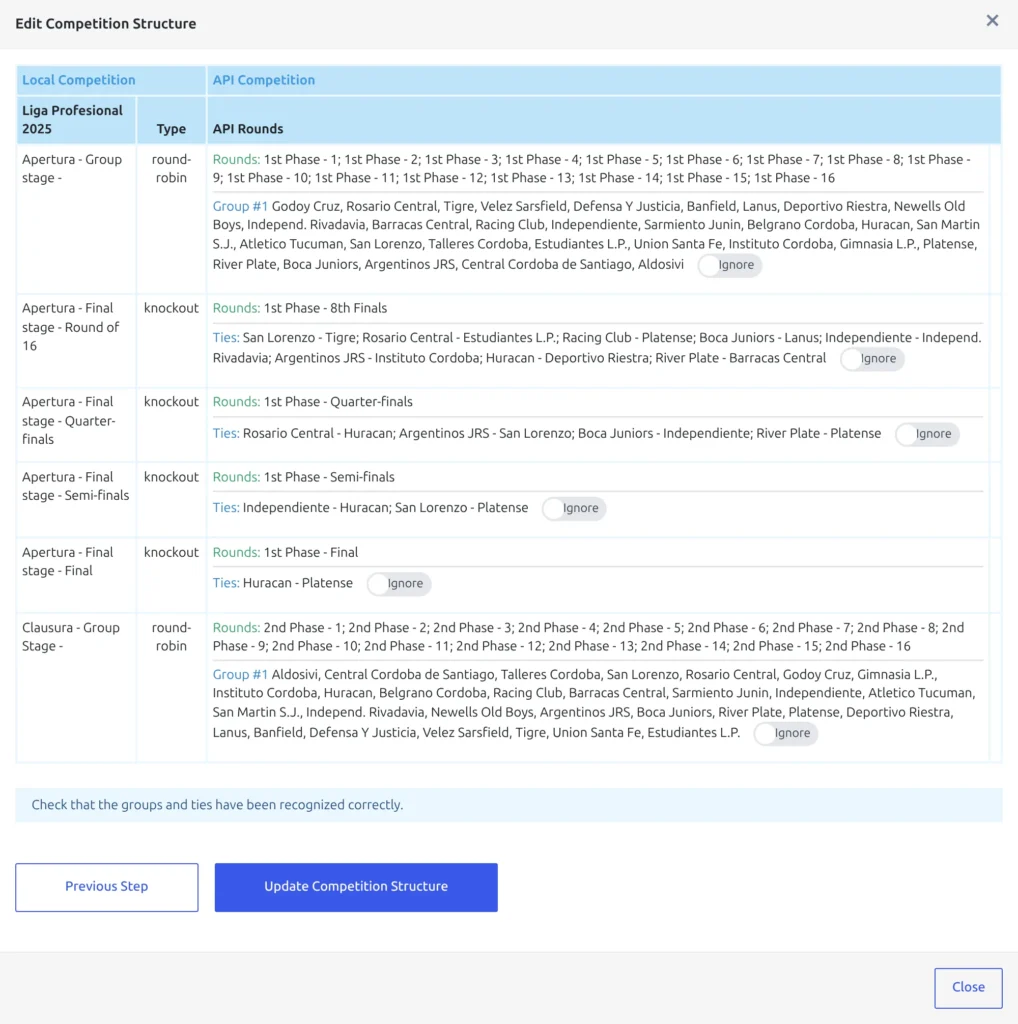
Task: Click Group #1 label in Apertura Group stage
Action: (x=240, y=206)
